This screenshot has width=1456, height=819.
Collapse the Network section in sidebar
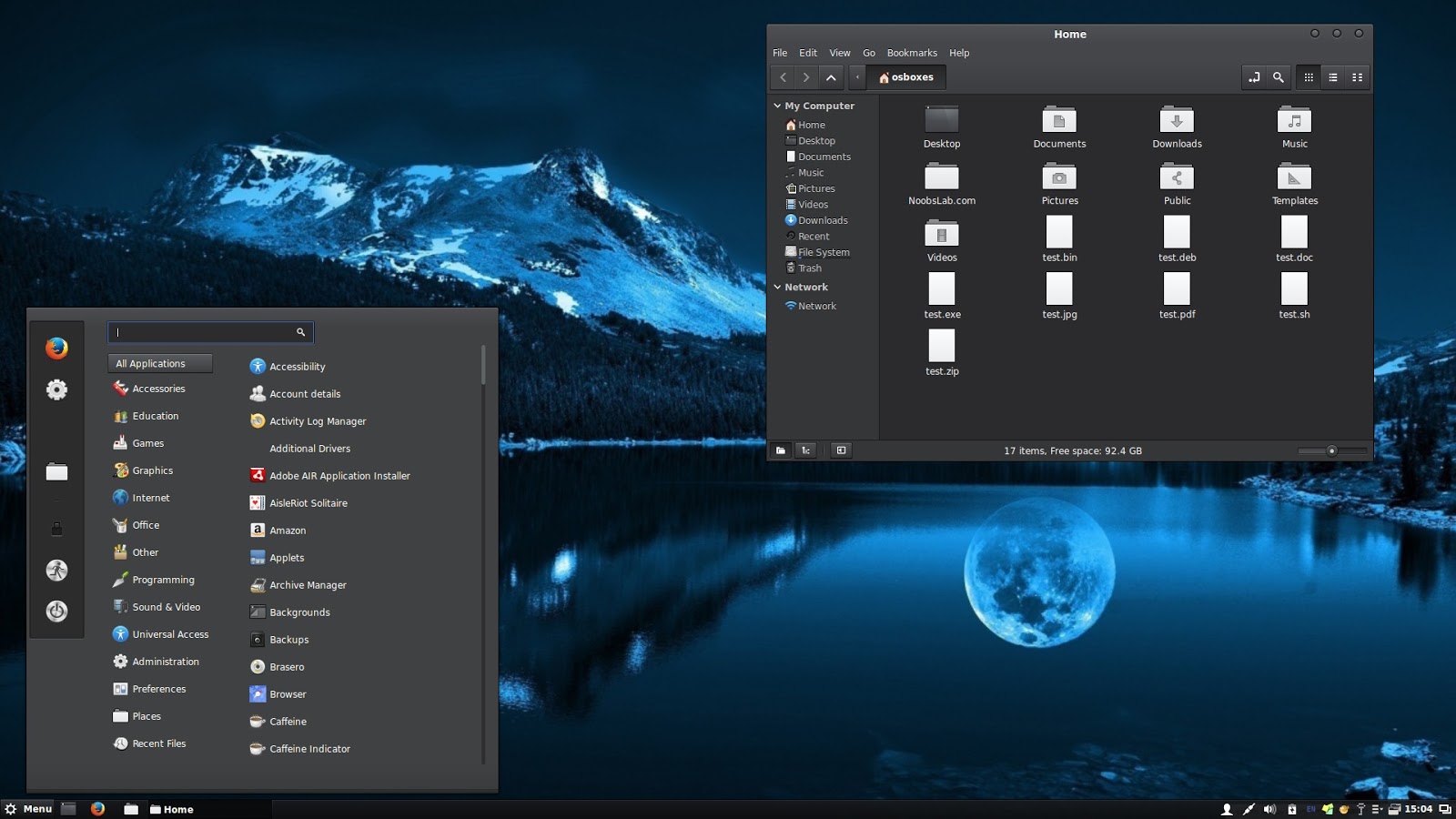point(778,287)
